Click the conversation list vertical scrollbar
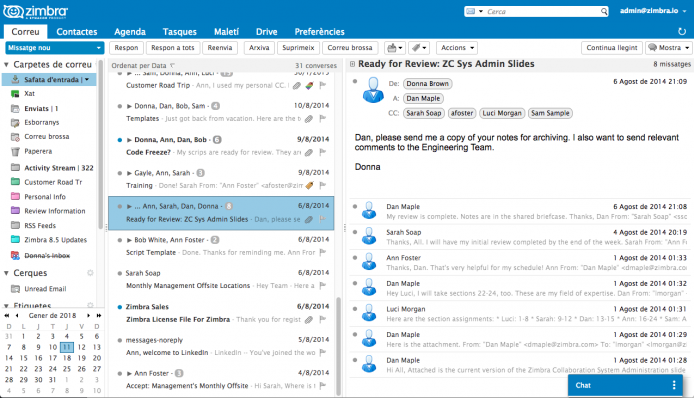Viewport: 694px width, 398px height. (x=339, y=345)
